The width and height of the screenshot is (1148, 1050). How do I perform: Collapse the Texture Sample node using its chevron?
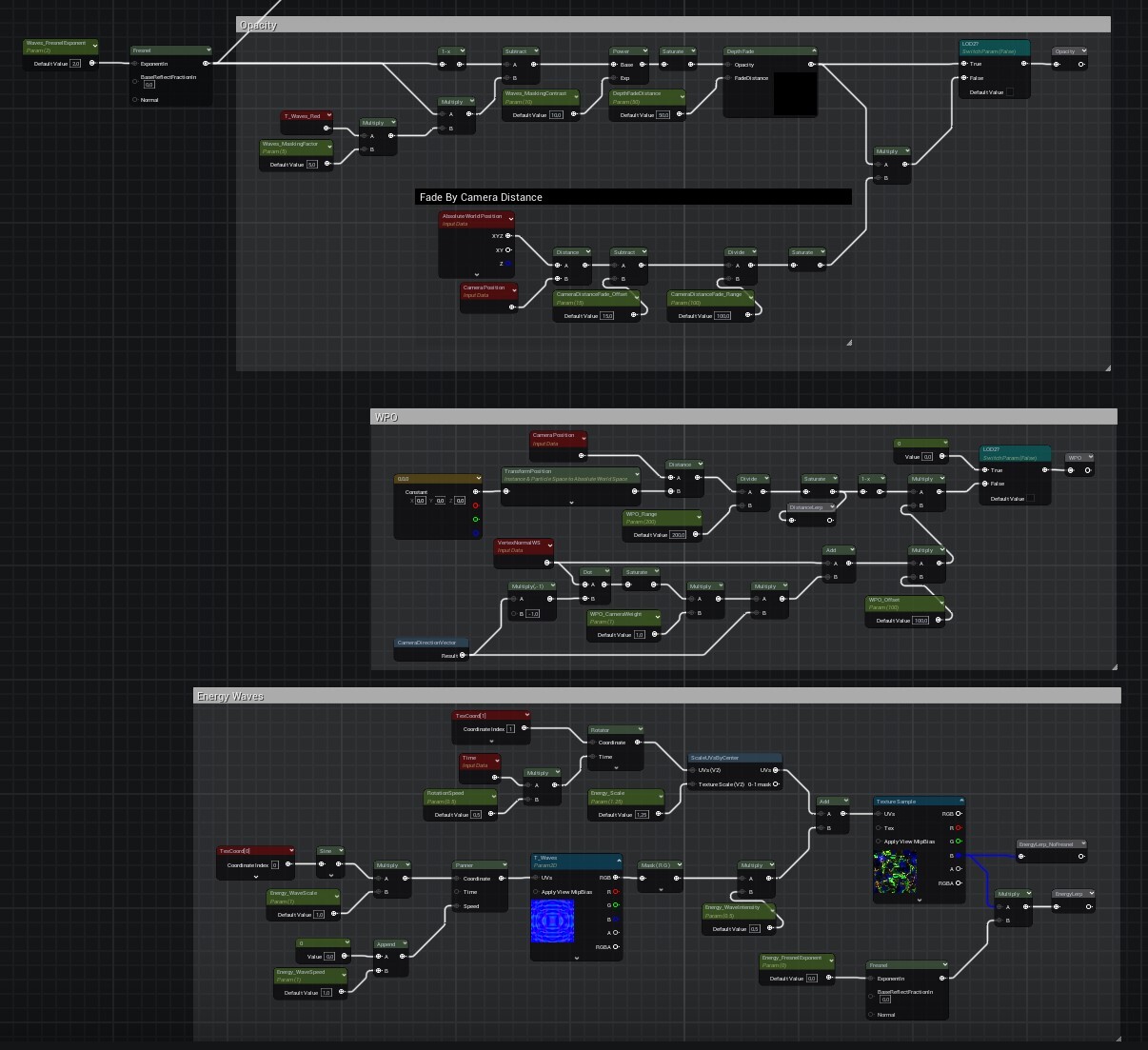pyautogui.click(x=962, y=800)
